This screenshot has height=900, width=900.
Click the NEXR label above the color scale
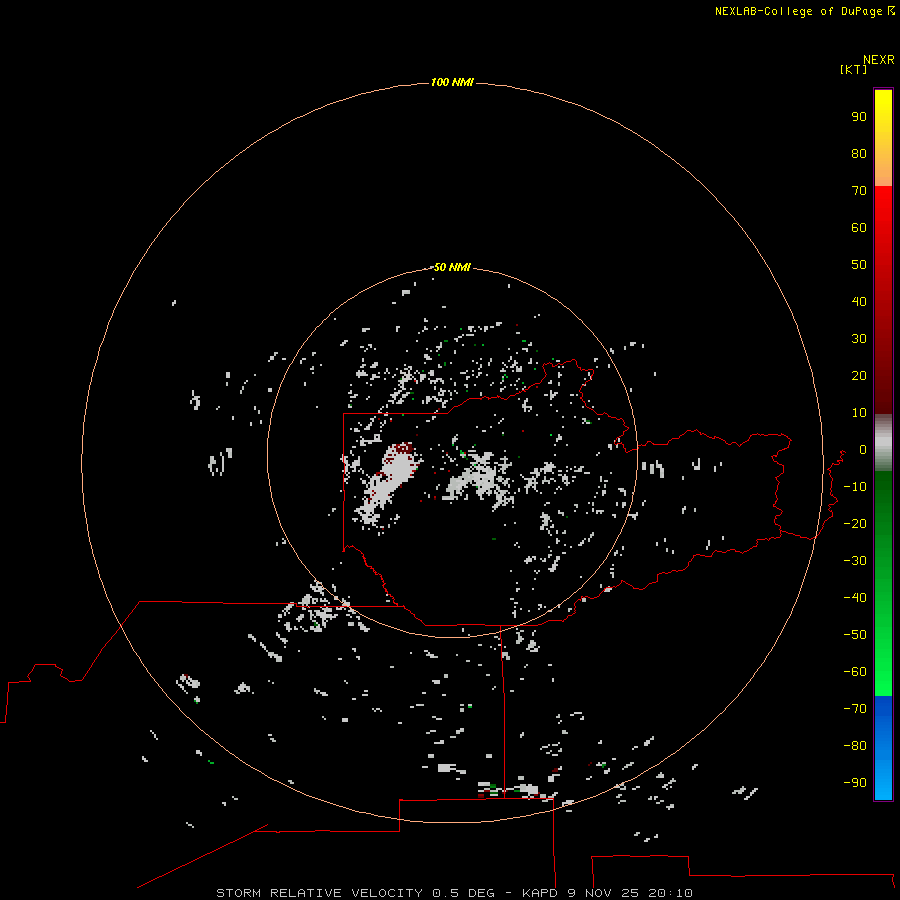[879, 60]
